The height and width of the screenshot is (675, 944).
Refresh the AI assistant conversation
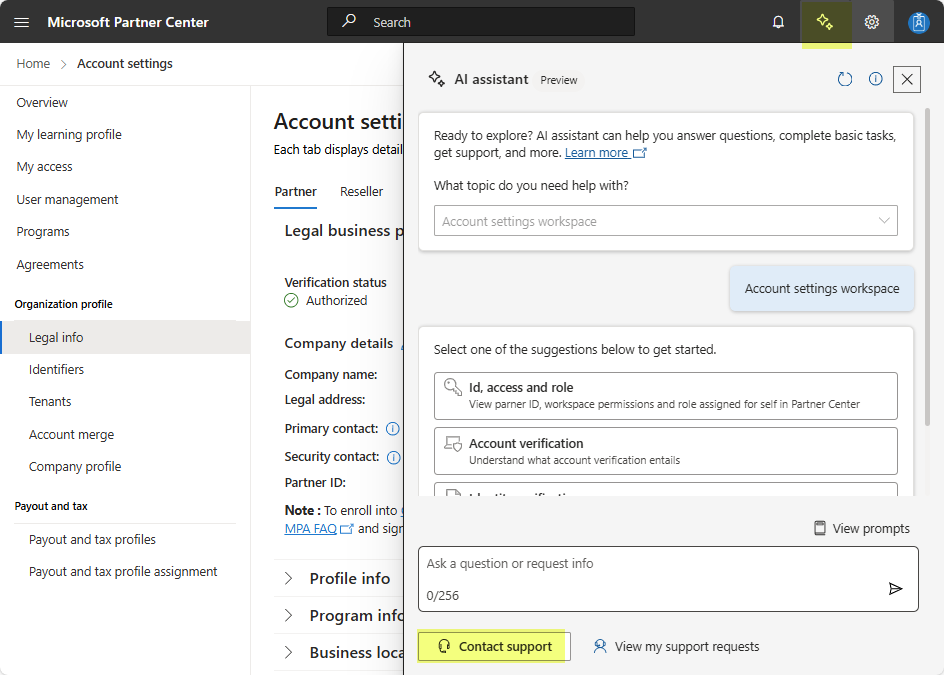pyautogui.click(x=845, y=79)
